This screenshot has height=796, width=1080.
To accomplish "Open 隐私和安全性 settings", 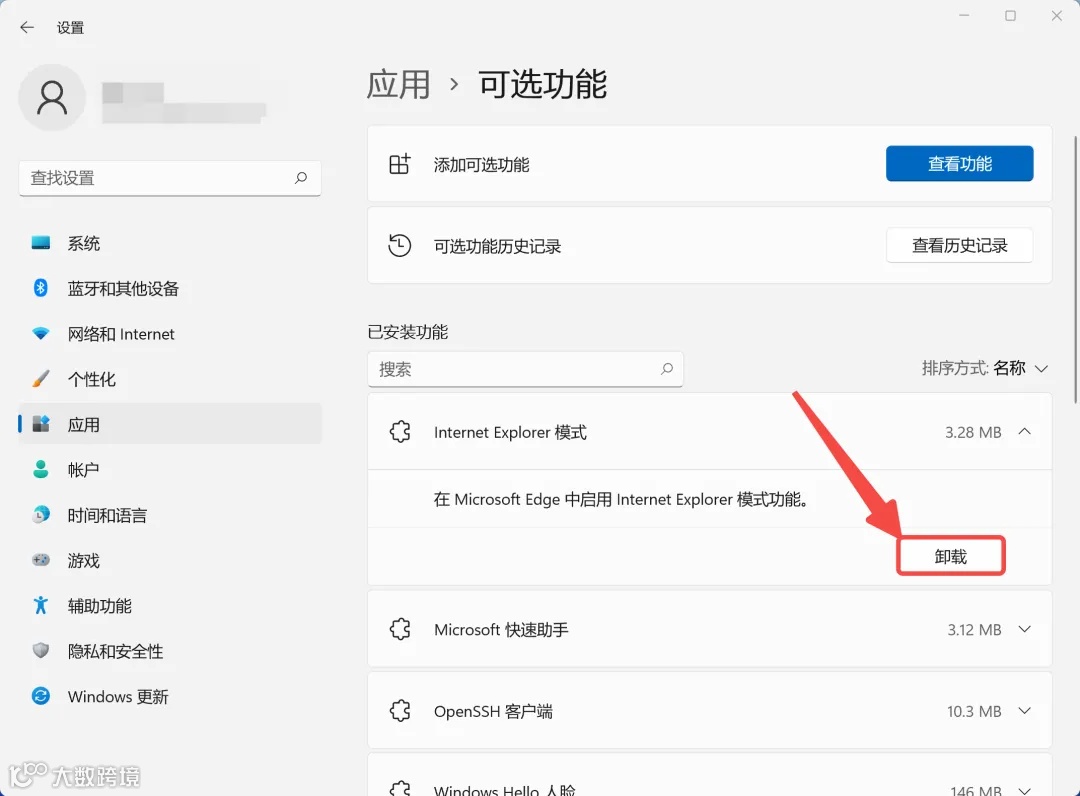I will [170, 651].
